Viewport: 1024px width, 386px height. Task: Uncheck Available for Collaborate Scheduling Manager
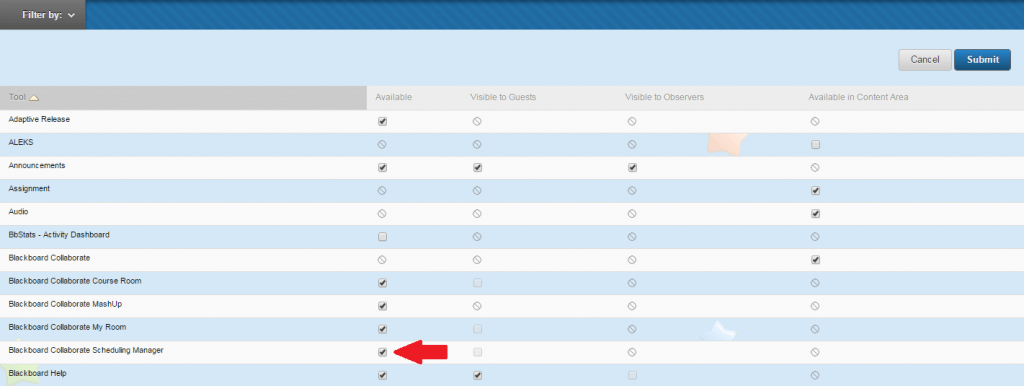(383, 352)
